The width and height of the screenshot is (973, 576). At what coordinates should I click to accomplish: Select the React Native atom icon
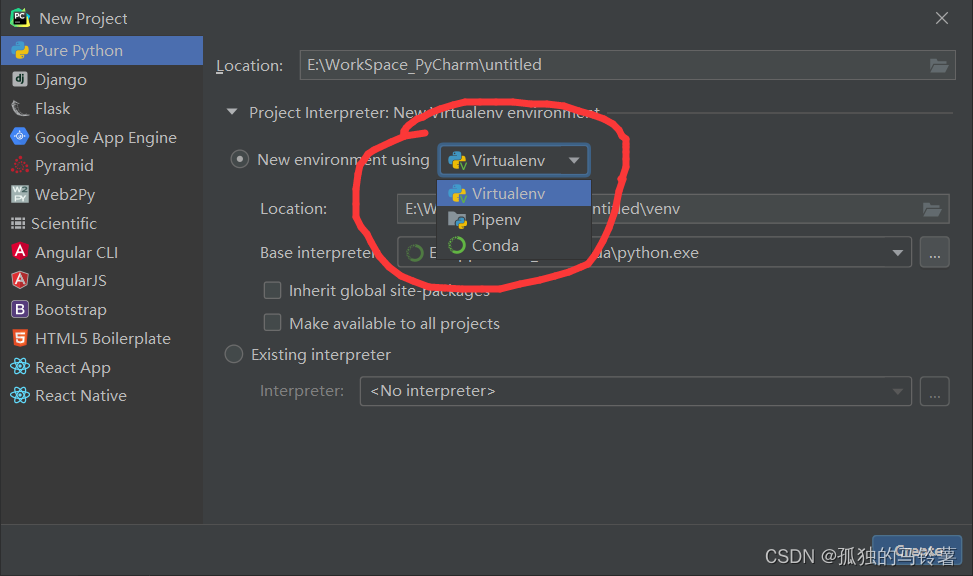(x=20, y=395)
